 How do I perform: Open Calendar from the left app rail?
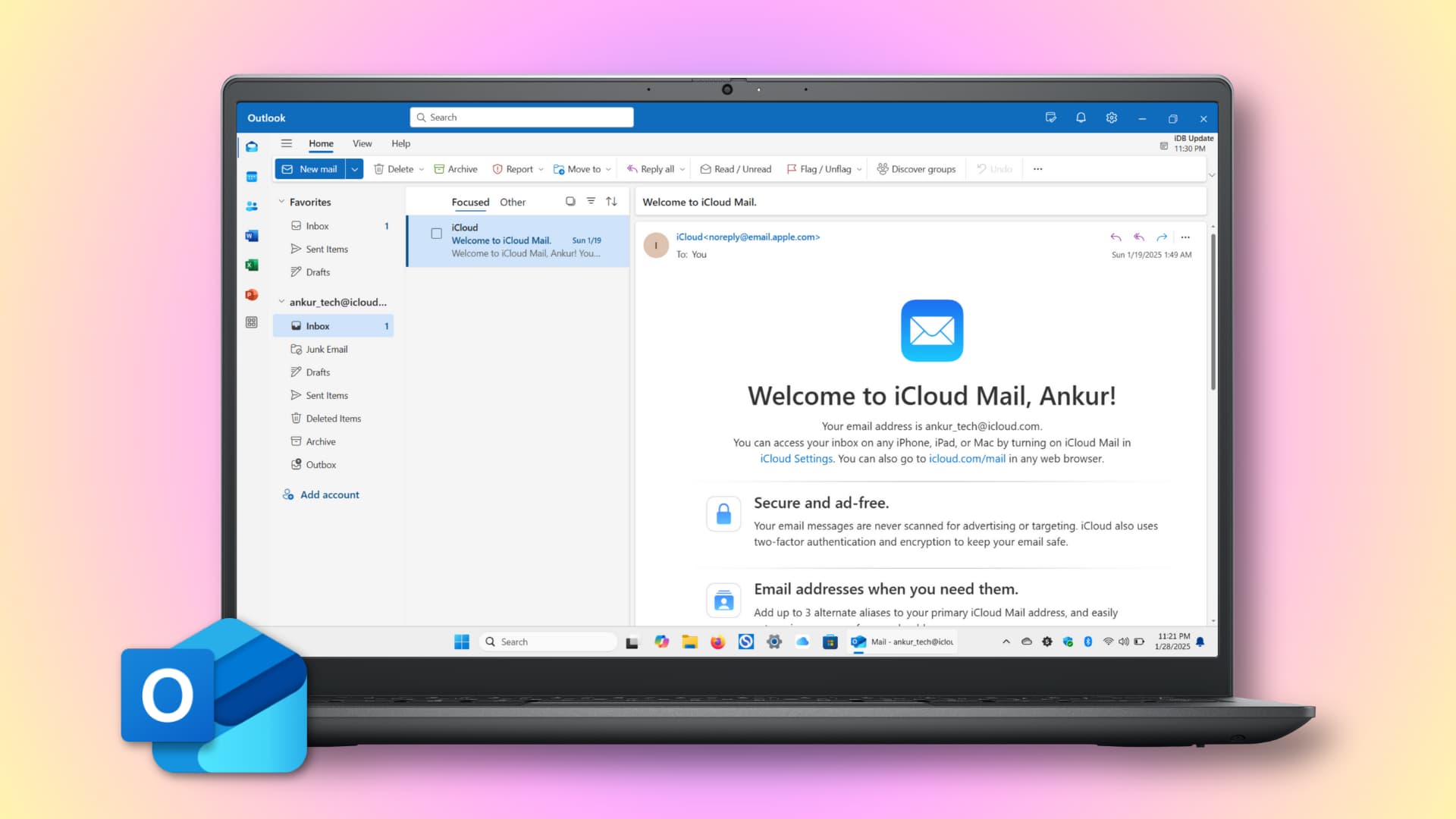pyautogui.click(x=252, y=177)
